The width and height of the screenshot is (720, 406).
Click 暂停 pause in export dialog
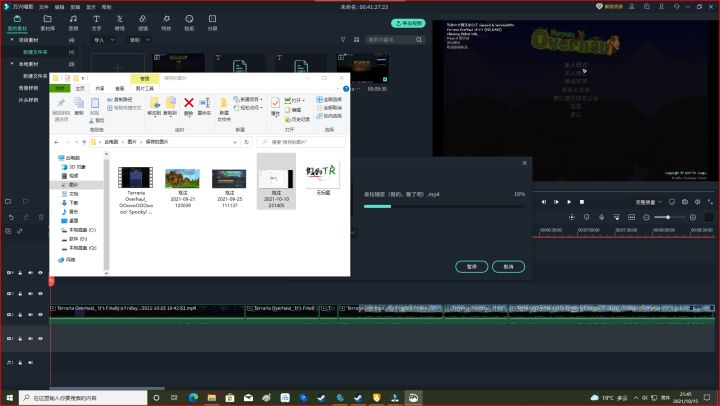pos(472,267)
